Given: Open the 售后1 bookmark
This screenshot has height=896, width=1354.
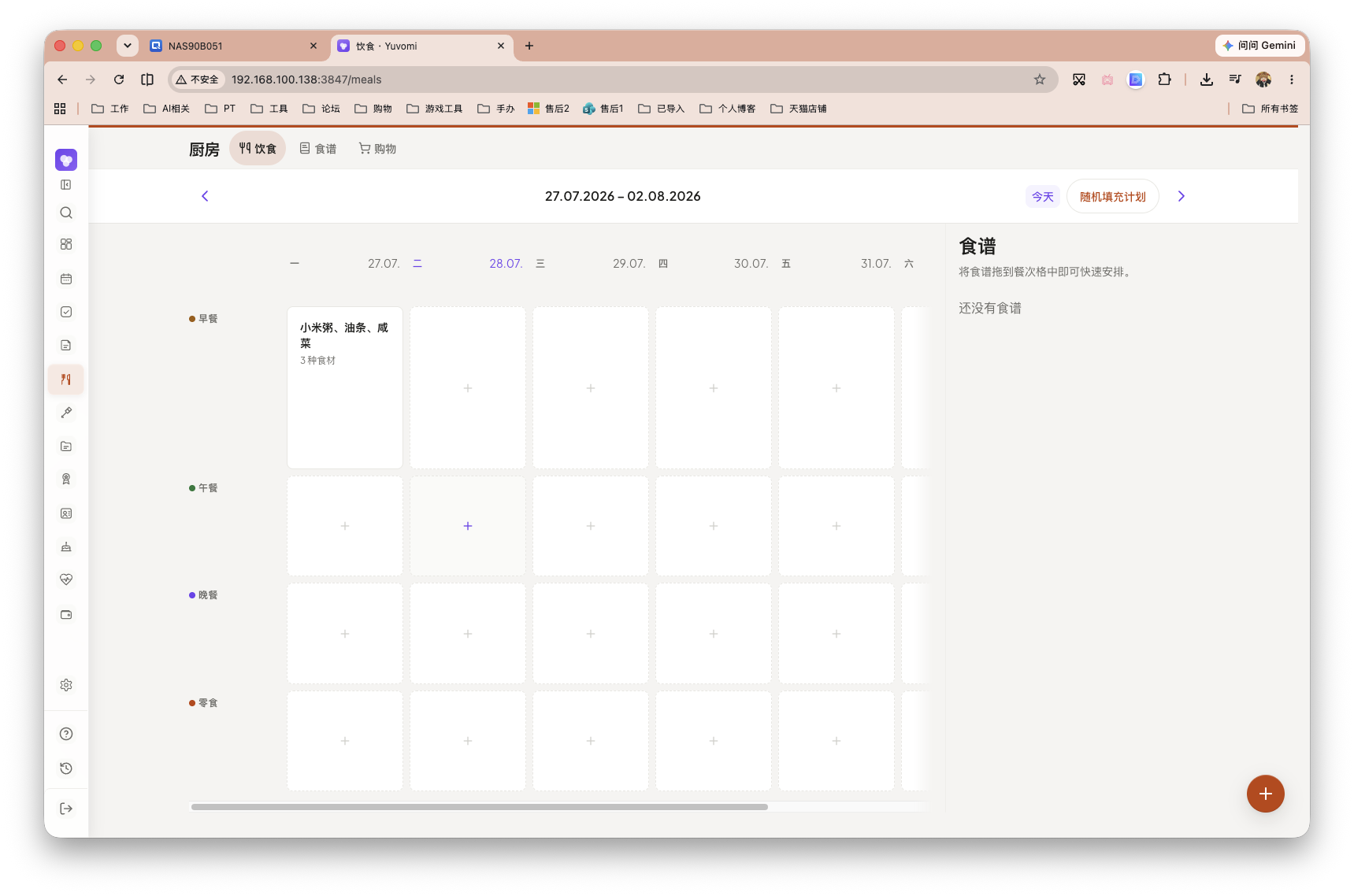Looking at the screenshot, I should 603,109.
